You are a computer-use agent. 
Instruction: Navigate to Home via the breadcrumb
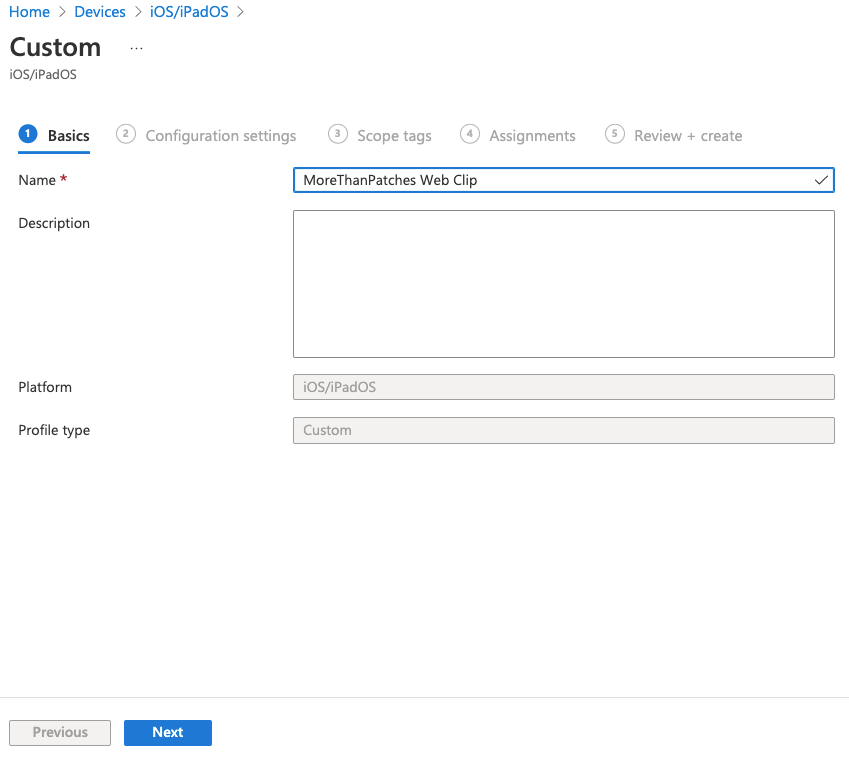coord(29,12)
